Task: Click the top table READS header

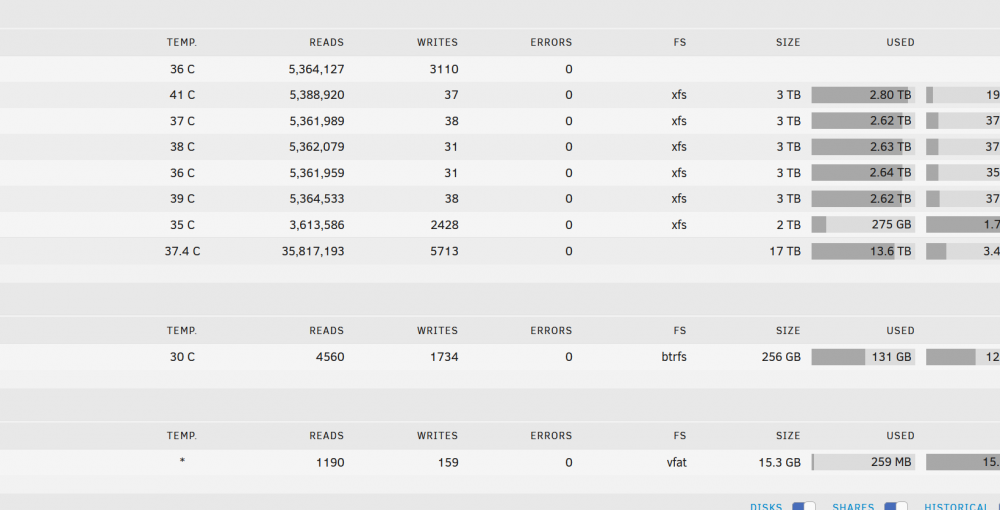Action: coord(327,43)
